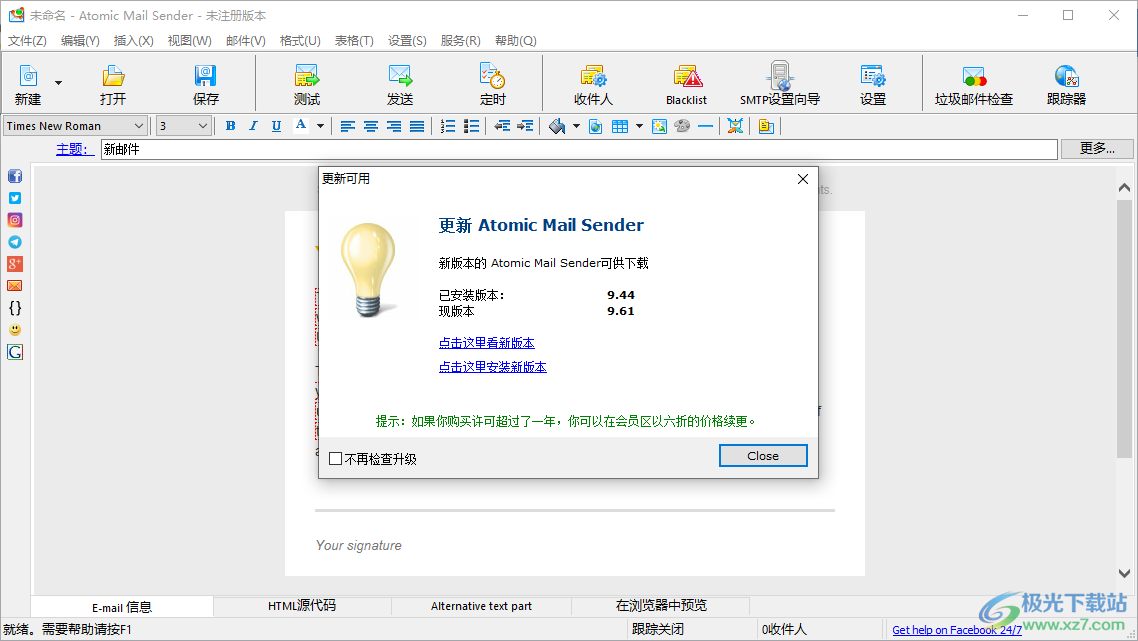Toggle underline formatting
The image size is (1138, 641).
pyautogui.click(x=276, y=126)
